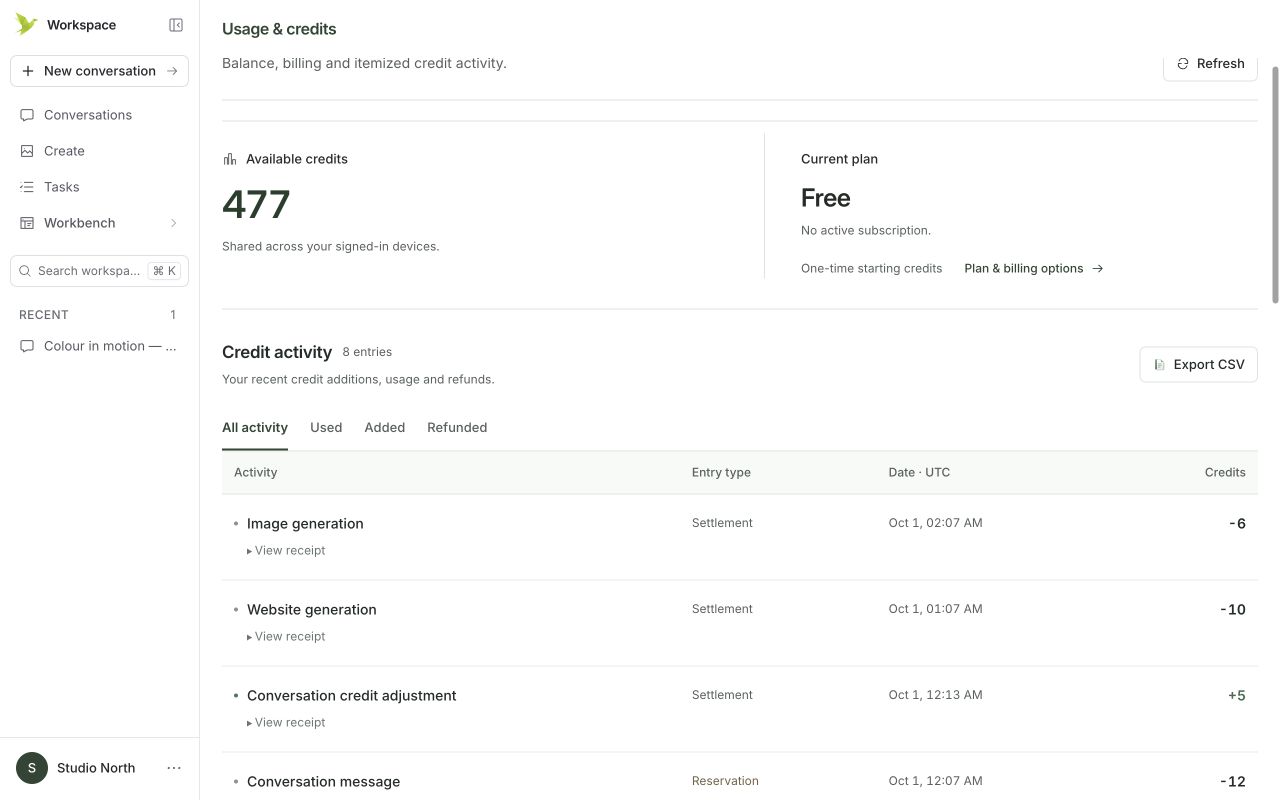Click the Usage & credits page heading
1280x800 pixels.
[279, 29]
